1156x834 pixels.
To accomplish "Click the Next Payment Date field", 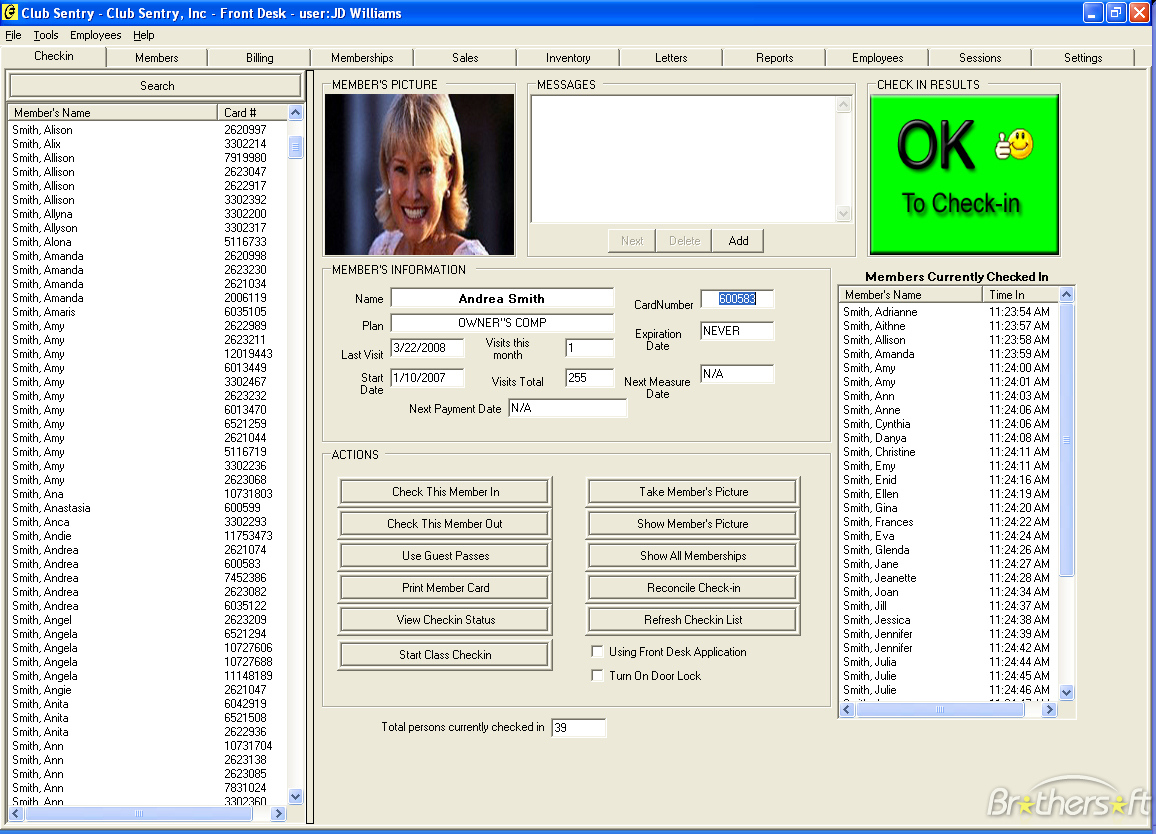I will [x=568, y=409].
